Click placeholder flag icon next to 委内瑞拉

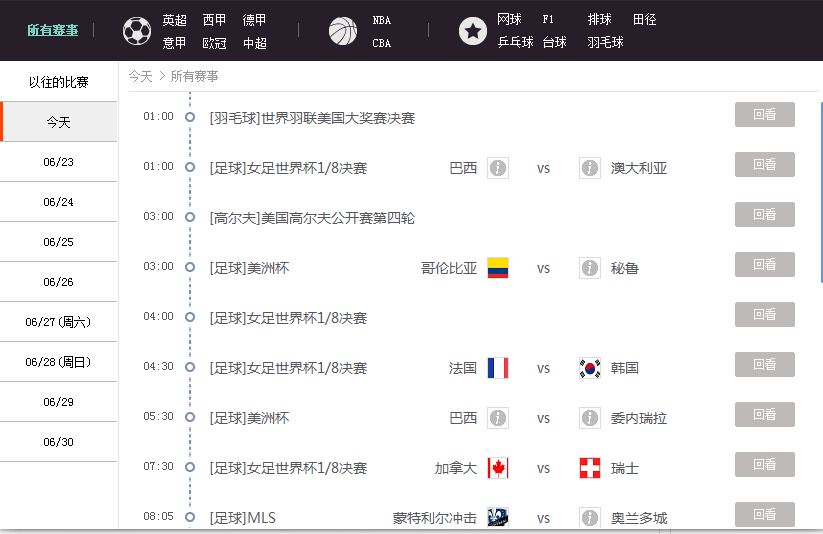coord(590,418)
